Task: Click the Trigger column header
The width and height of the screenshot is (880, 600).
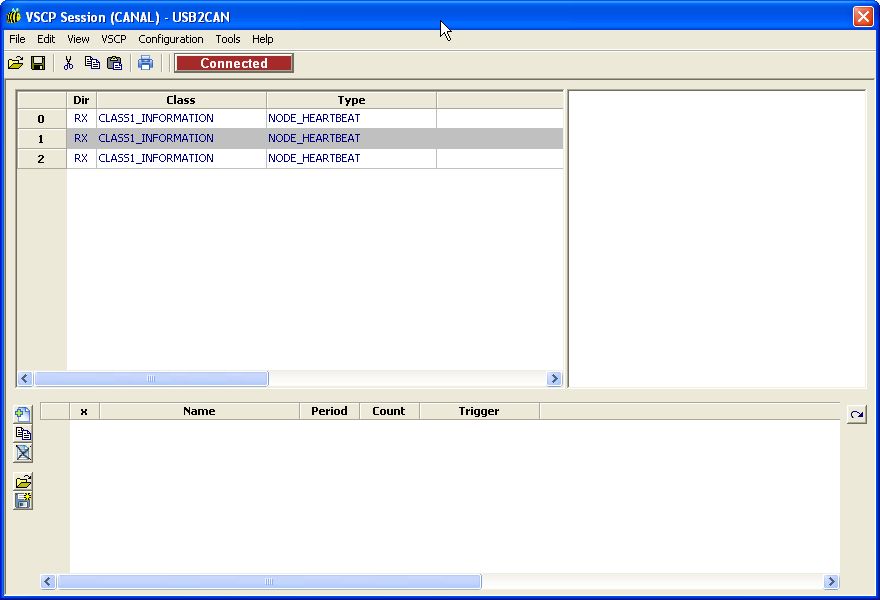Action: [x=479, y=411]
